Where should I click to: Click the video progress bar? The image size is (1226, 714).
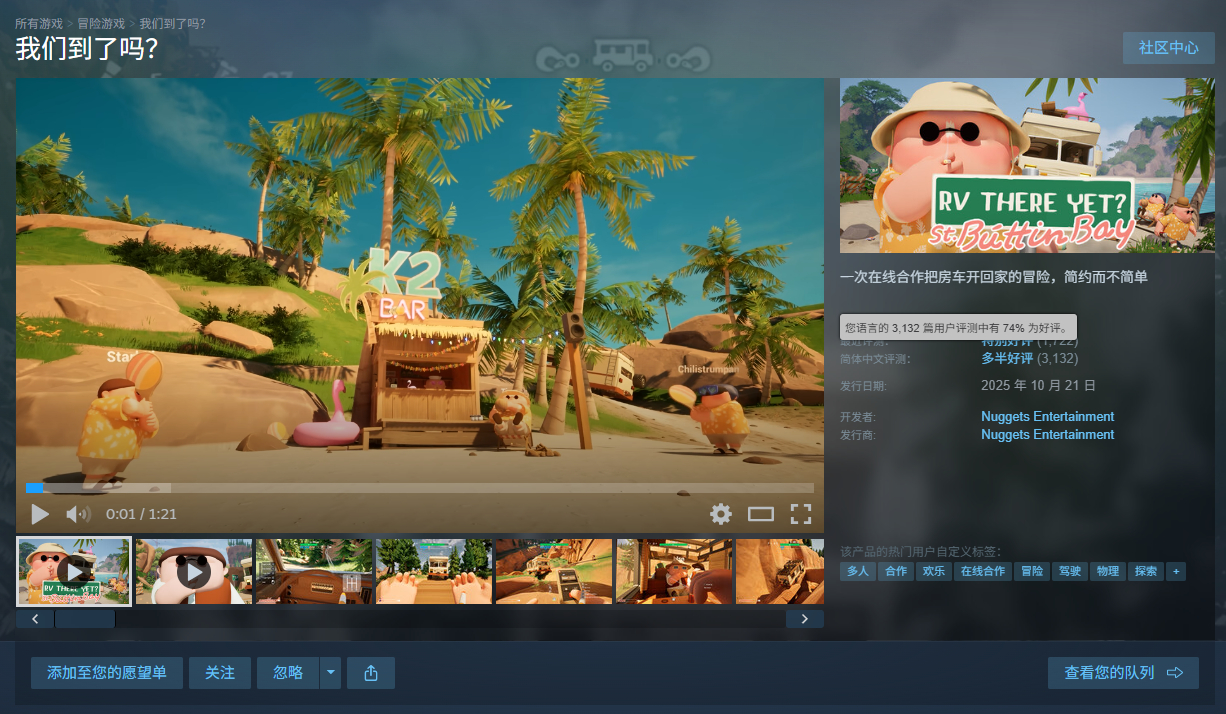click(x=420, y=488)
